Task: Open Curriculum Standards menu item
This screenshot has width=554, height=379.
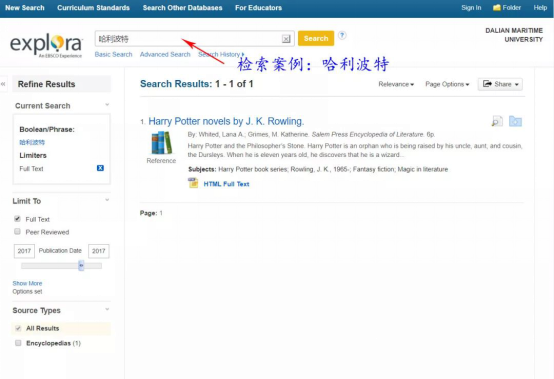Action: pos(93,8)
